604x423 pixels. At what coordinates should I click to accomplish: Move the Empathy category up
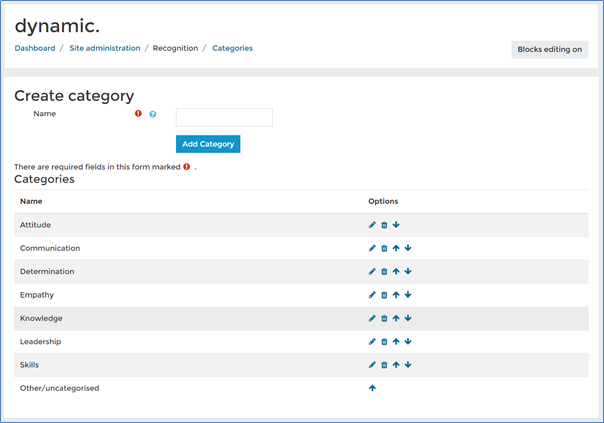[396, 295]
